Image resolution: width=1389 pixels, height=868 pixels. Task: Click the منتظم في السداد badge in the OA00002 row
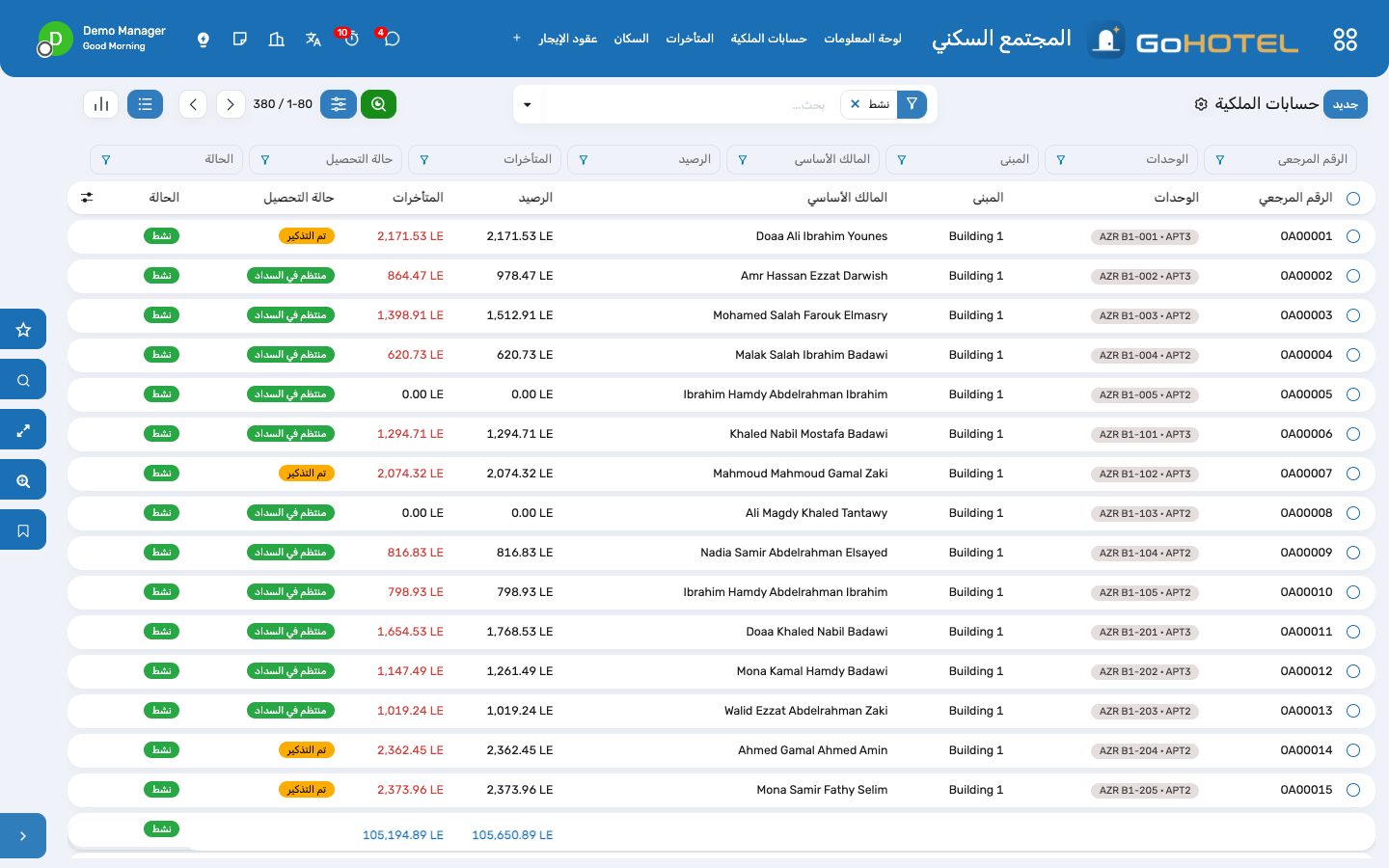click(x=290, y=276)
